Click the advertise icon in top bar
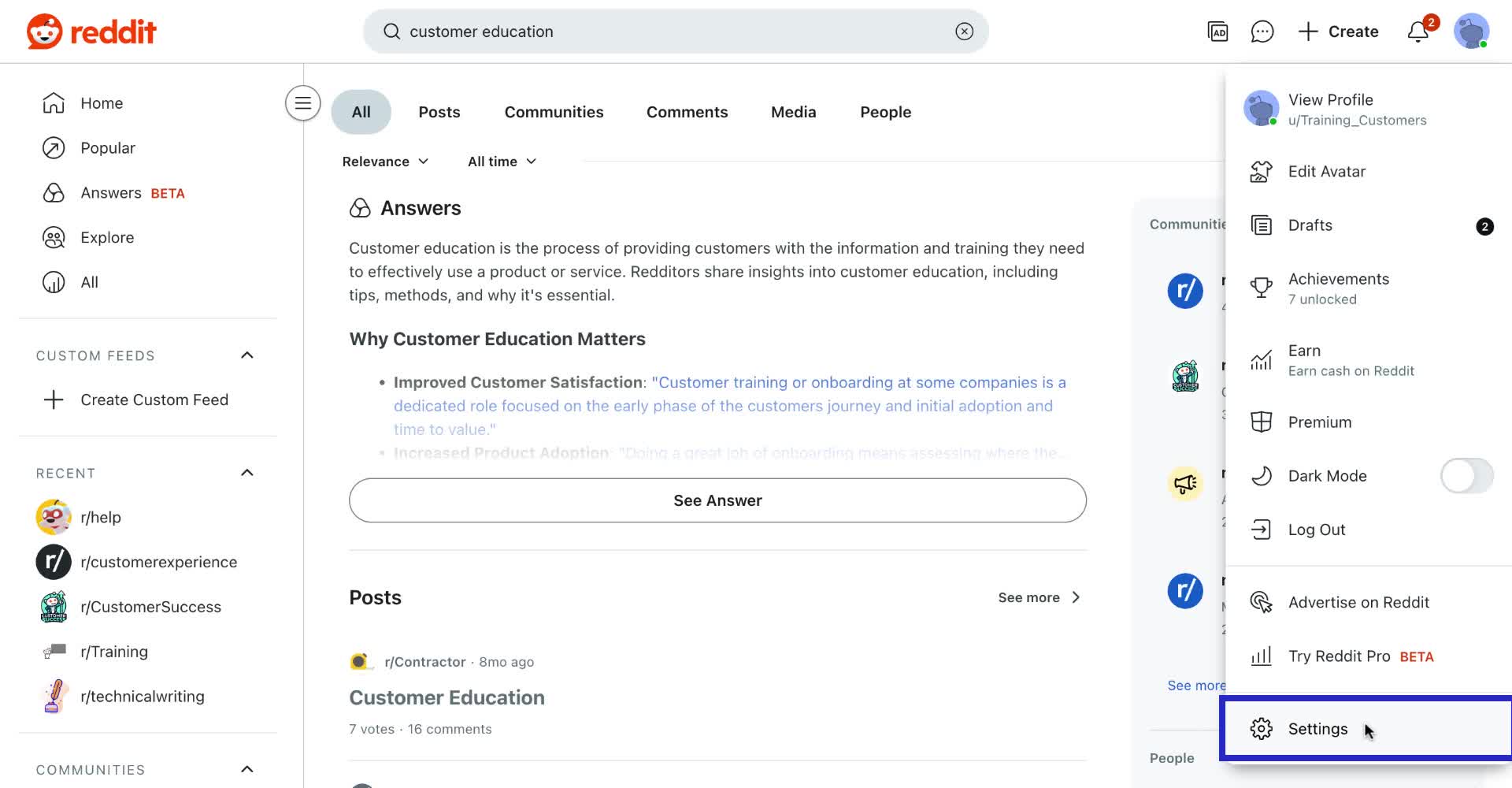Screen dimensions: 1512x788 point(1217,32)
